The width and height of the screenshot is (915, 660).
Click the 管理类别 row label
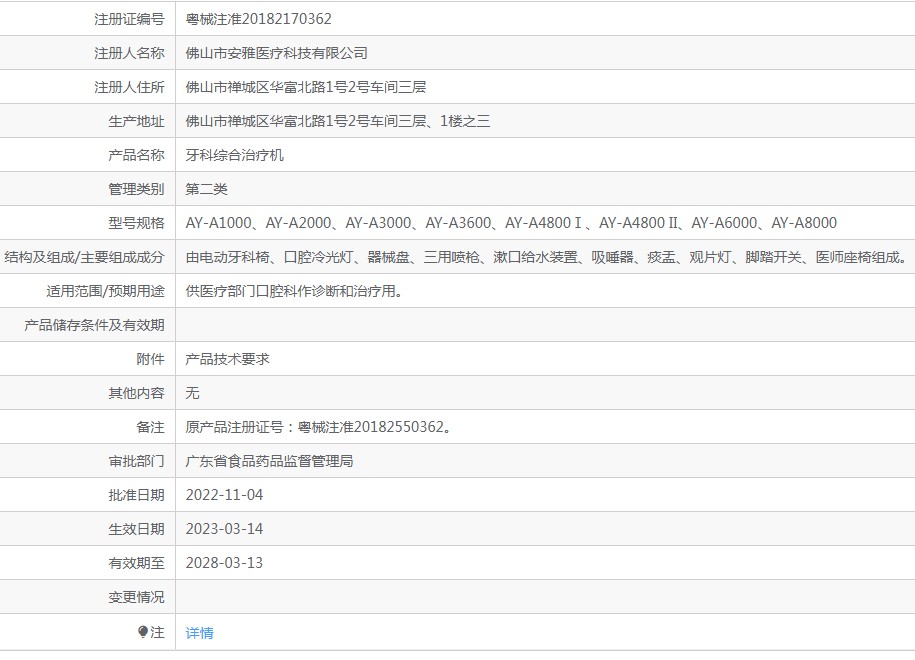(x=137, y=189)
